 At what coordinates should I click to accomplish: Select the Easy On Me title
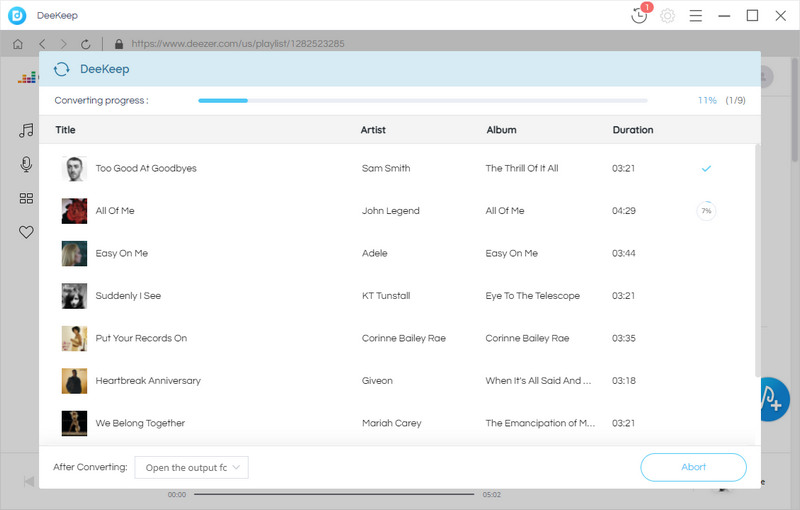[121, 253]
